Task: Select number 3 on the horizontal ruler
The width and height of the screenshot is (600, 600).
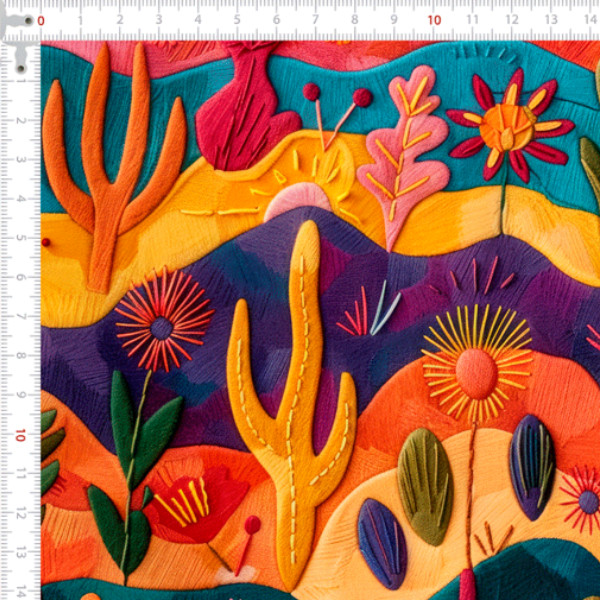Action: 159,20
